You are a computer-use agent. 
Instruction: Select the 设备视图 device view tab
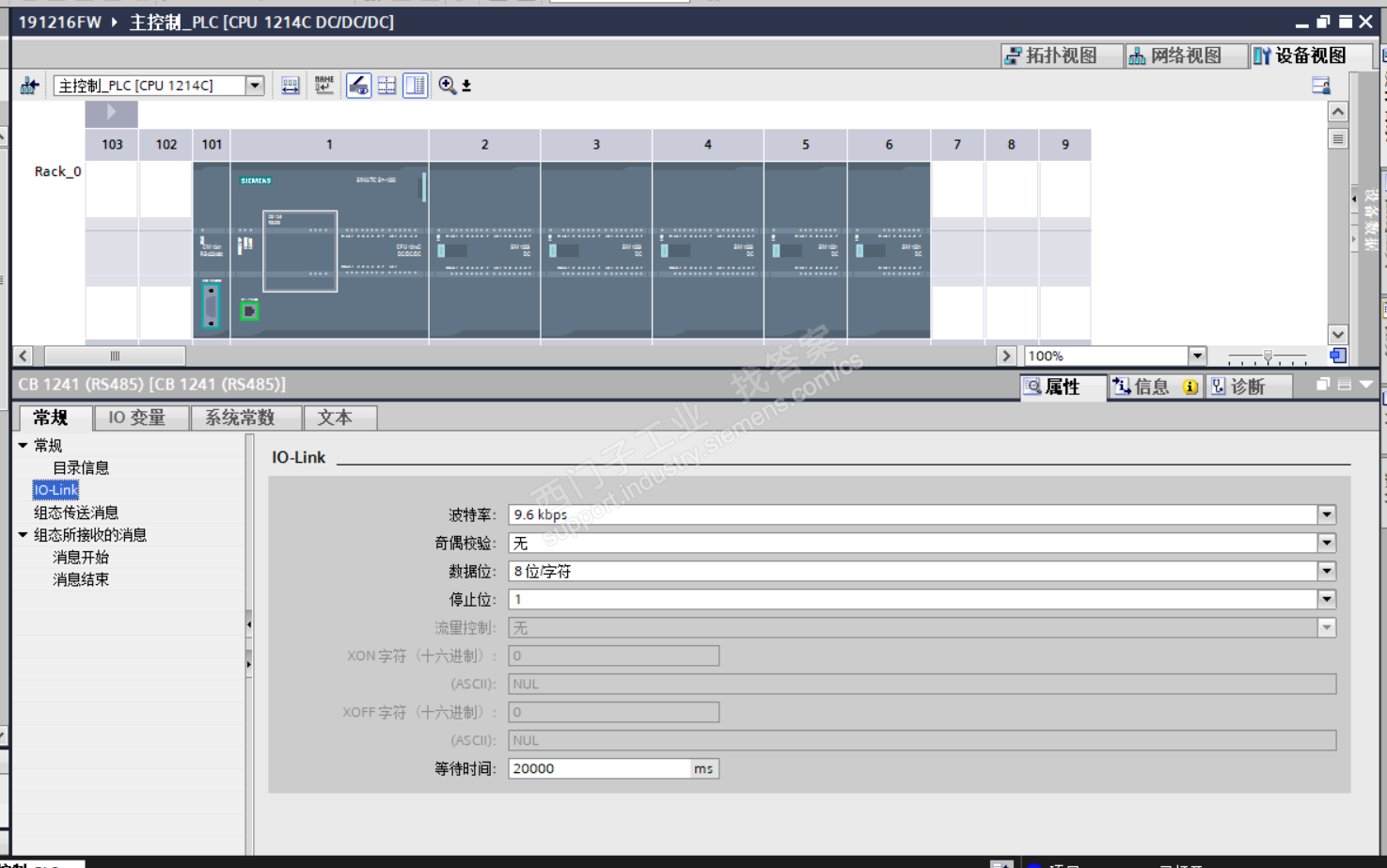point(1310,55)
